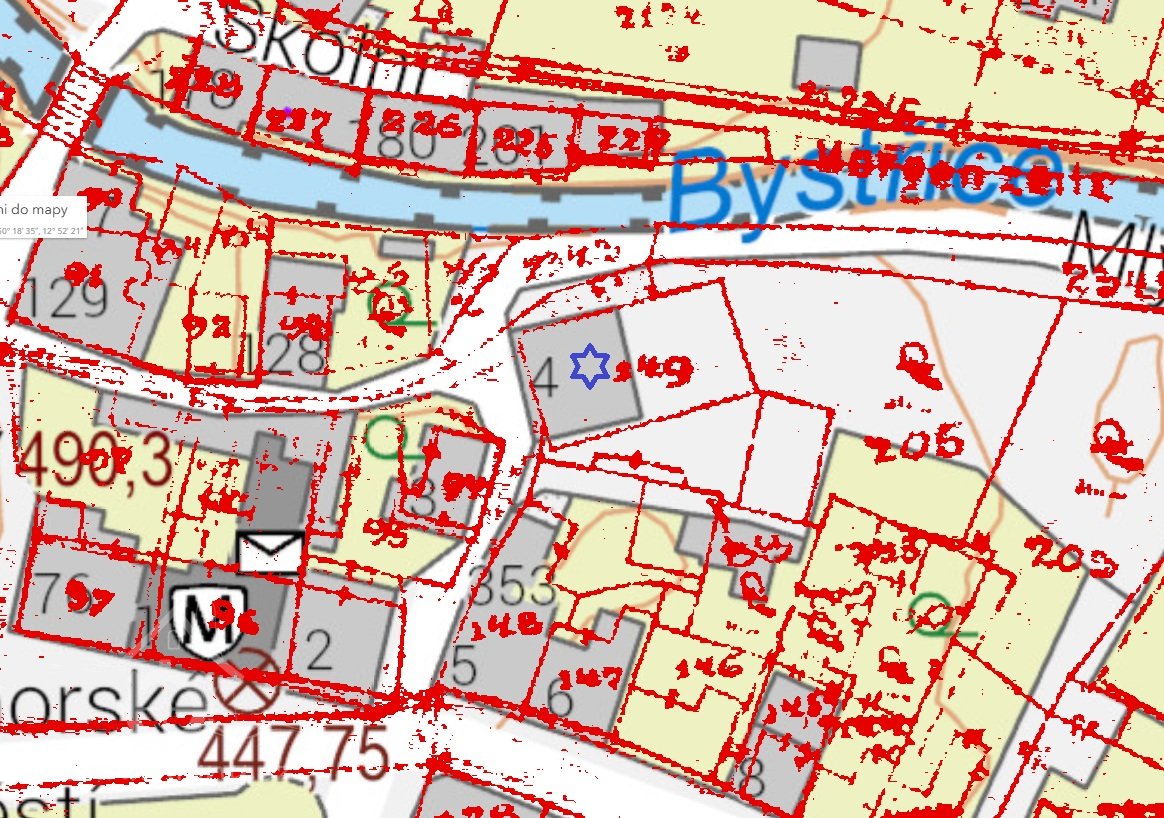Click the white envelope post office icon
Image resolution: width=1164 pixels, height=818 pixels.
(271, 552)
